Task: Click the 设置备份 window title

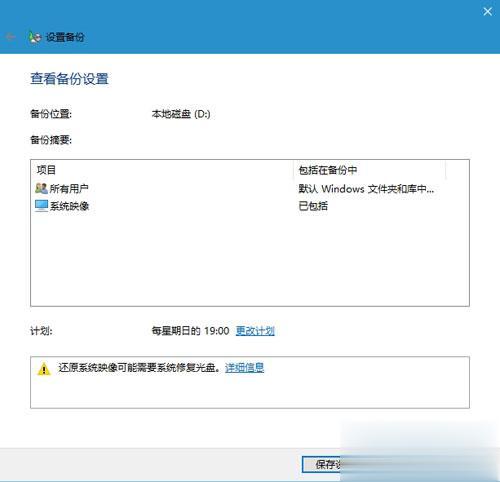Action: pyautogui.click(x=65, y=37)
